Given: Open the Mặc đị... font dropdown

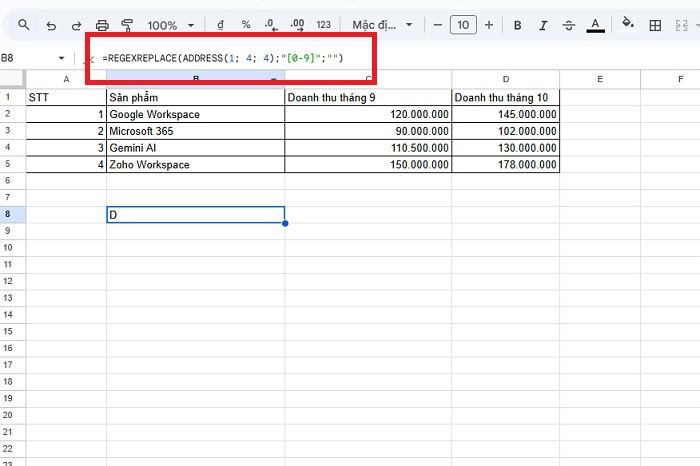Looking at the screenshot, I should click(x=382, y=25).
